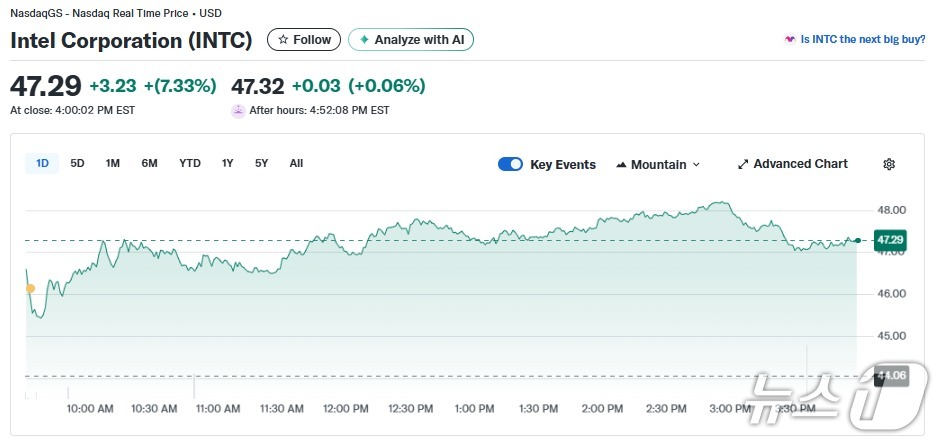Click pink icon beside INTC big buy link
This screenshot has width=942, height=444.
click(x=791, y=40)
